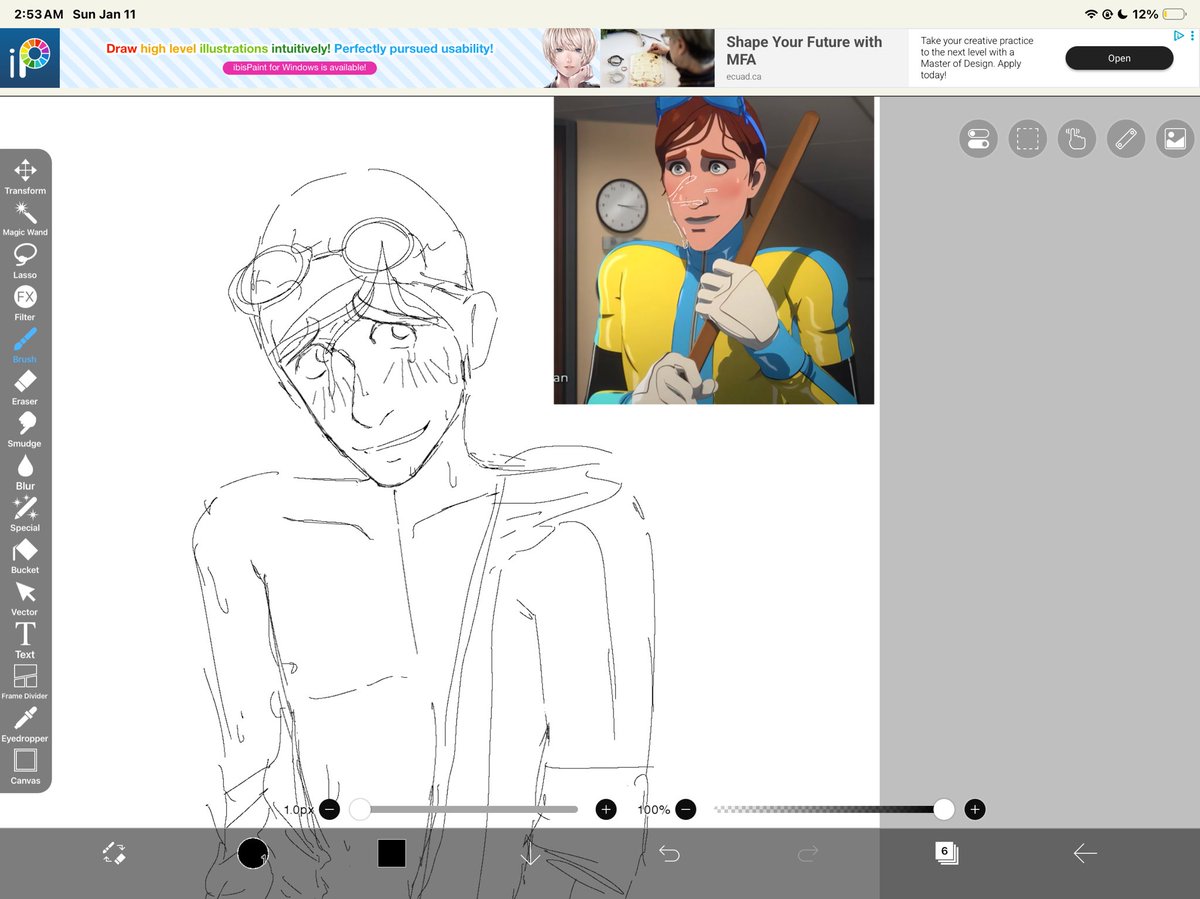The width and height of the screenshot is (1200, 899).
Task: Select the Brush tool
Action: click(25, 345)
